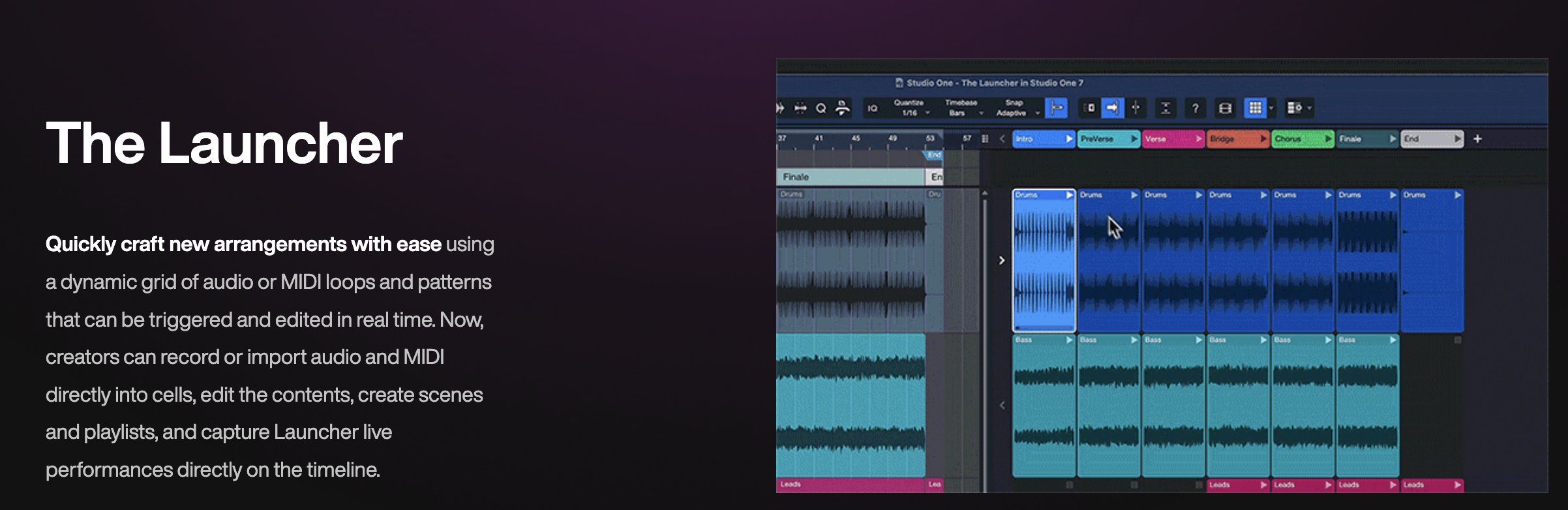The image size is (1568, 510).
Task: Play the Drums cell under PreVerse
Action: click(1134, 195)
